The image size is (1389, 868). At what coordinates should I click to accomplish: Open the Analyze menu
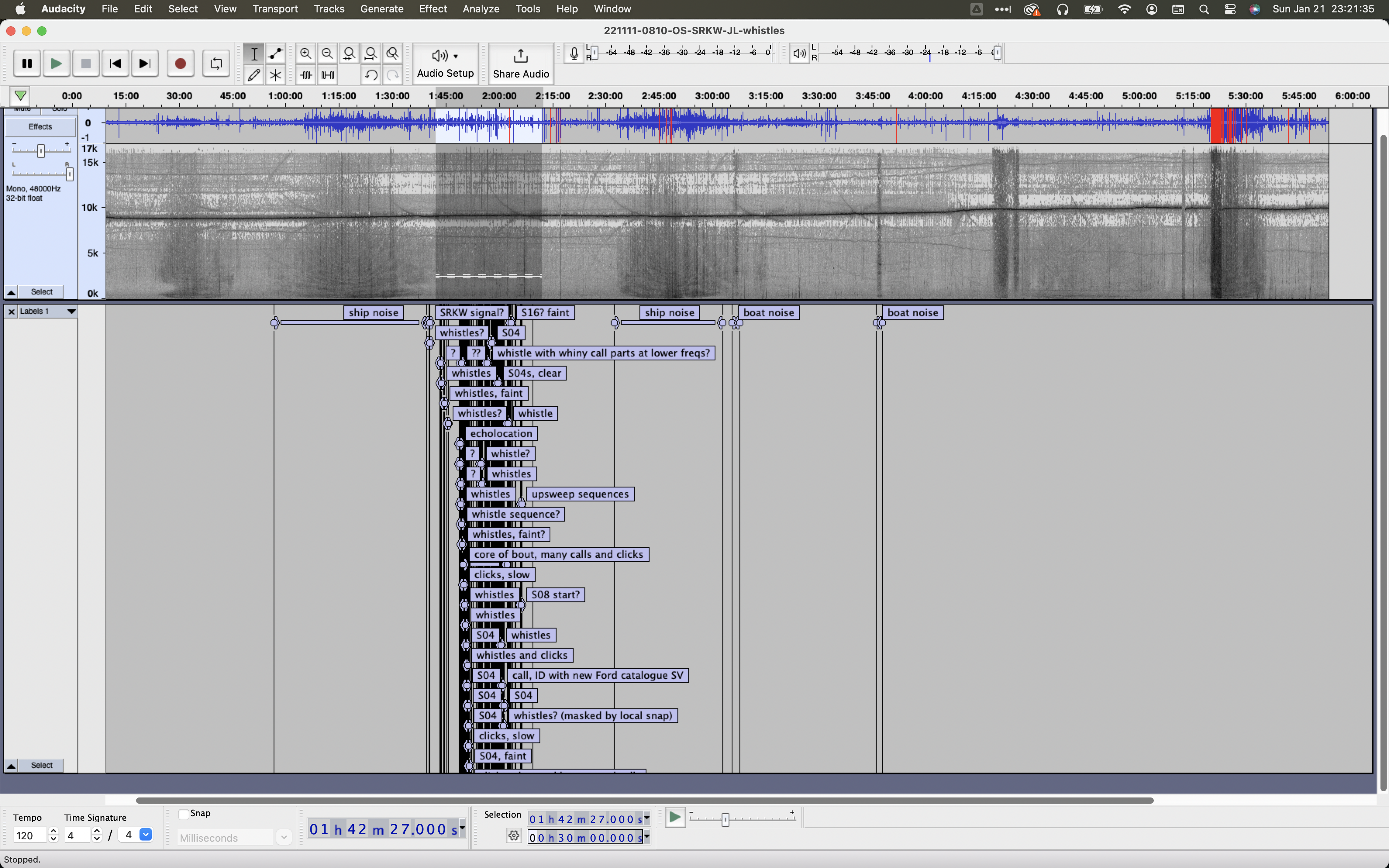point(481,9)
